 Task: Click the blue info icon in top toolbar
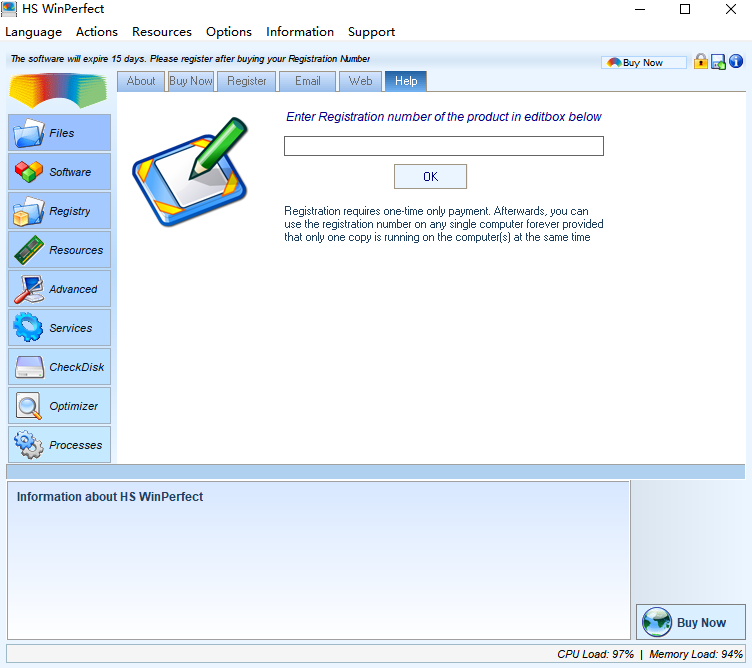tap(736, 61)
